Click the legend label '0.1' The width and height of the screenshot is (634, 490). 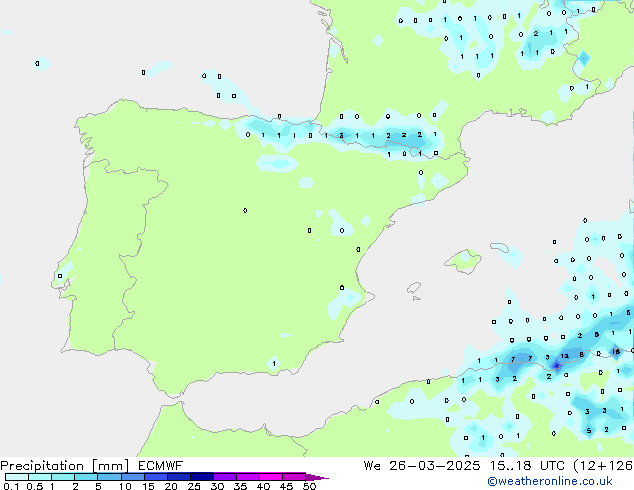11,486
